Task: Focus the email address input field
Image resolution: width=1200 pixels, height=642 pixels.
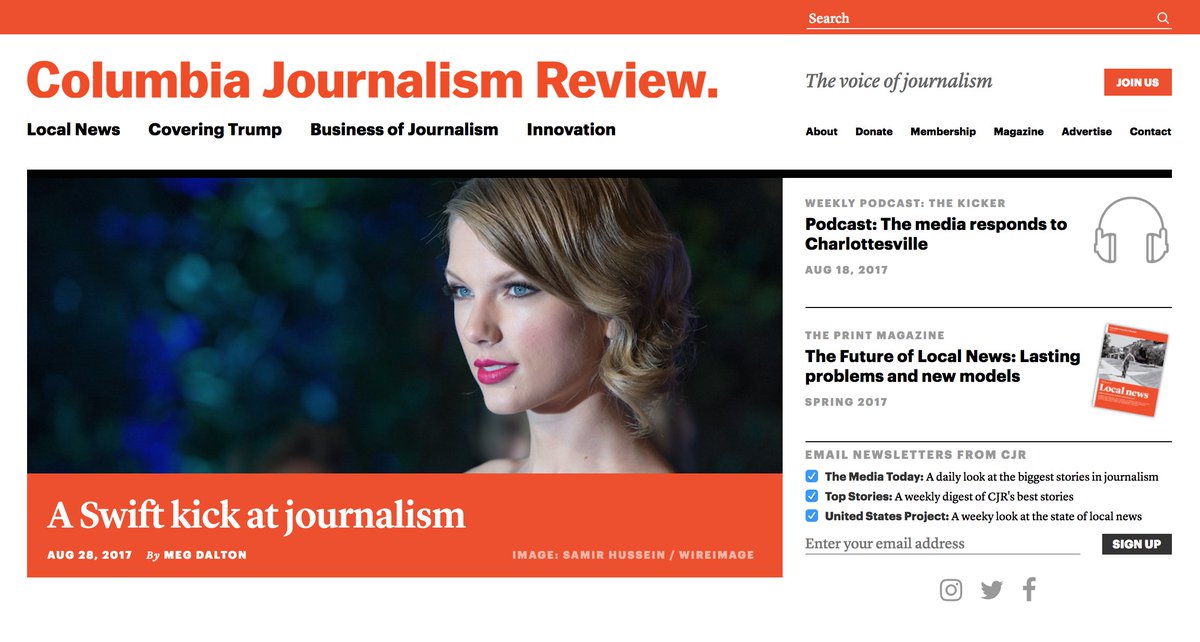Action: [x=942, y=544]
